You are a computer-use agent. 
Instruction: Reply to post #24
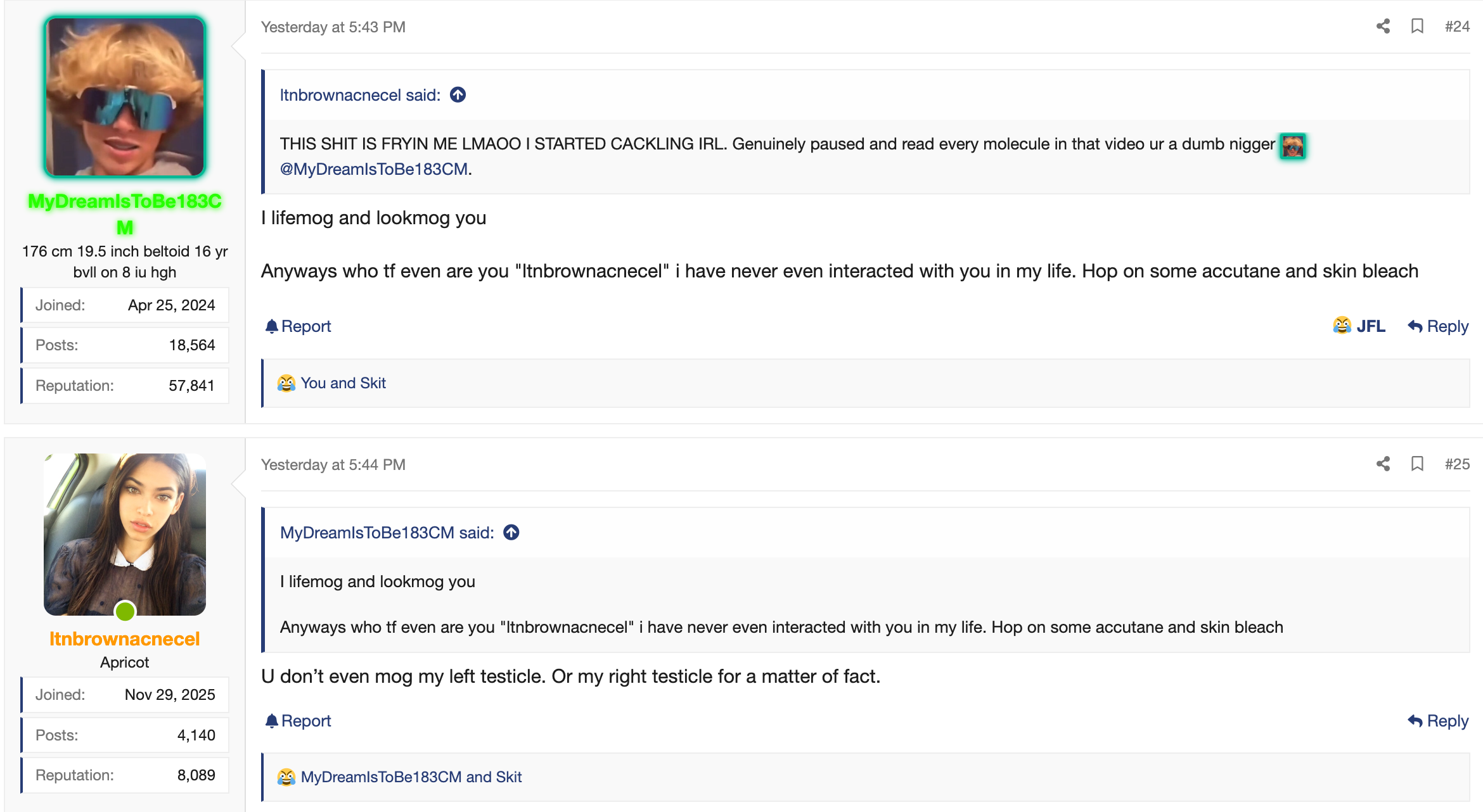(1438, 326)
